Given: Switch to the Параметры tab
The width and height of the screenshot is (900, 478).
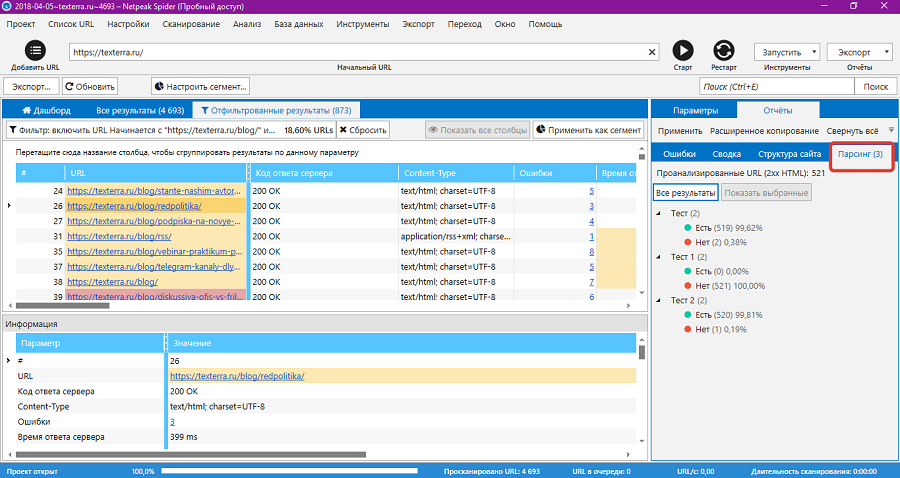Looking at the screenshot, I should pyautogui.click(x=695, y=110).
